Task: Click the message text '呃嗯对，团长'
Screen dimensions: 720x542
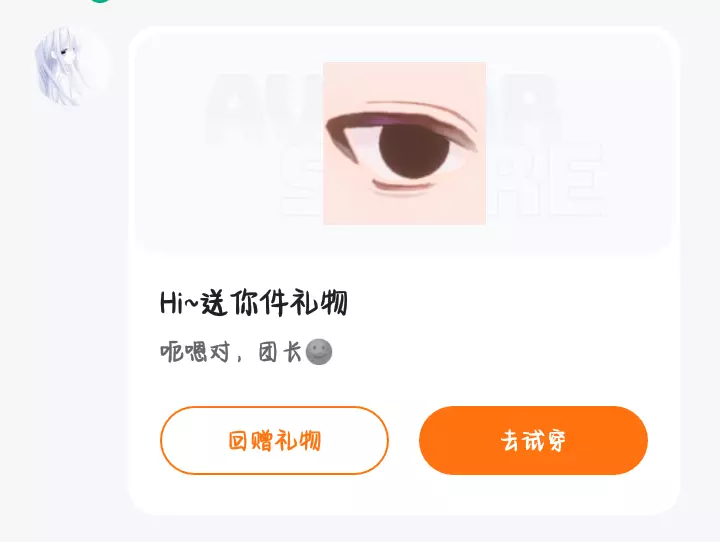Action: [231, 352]
